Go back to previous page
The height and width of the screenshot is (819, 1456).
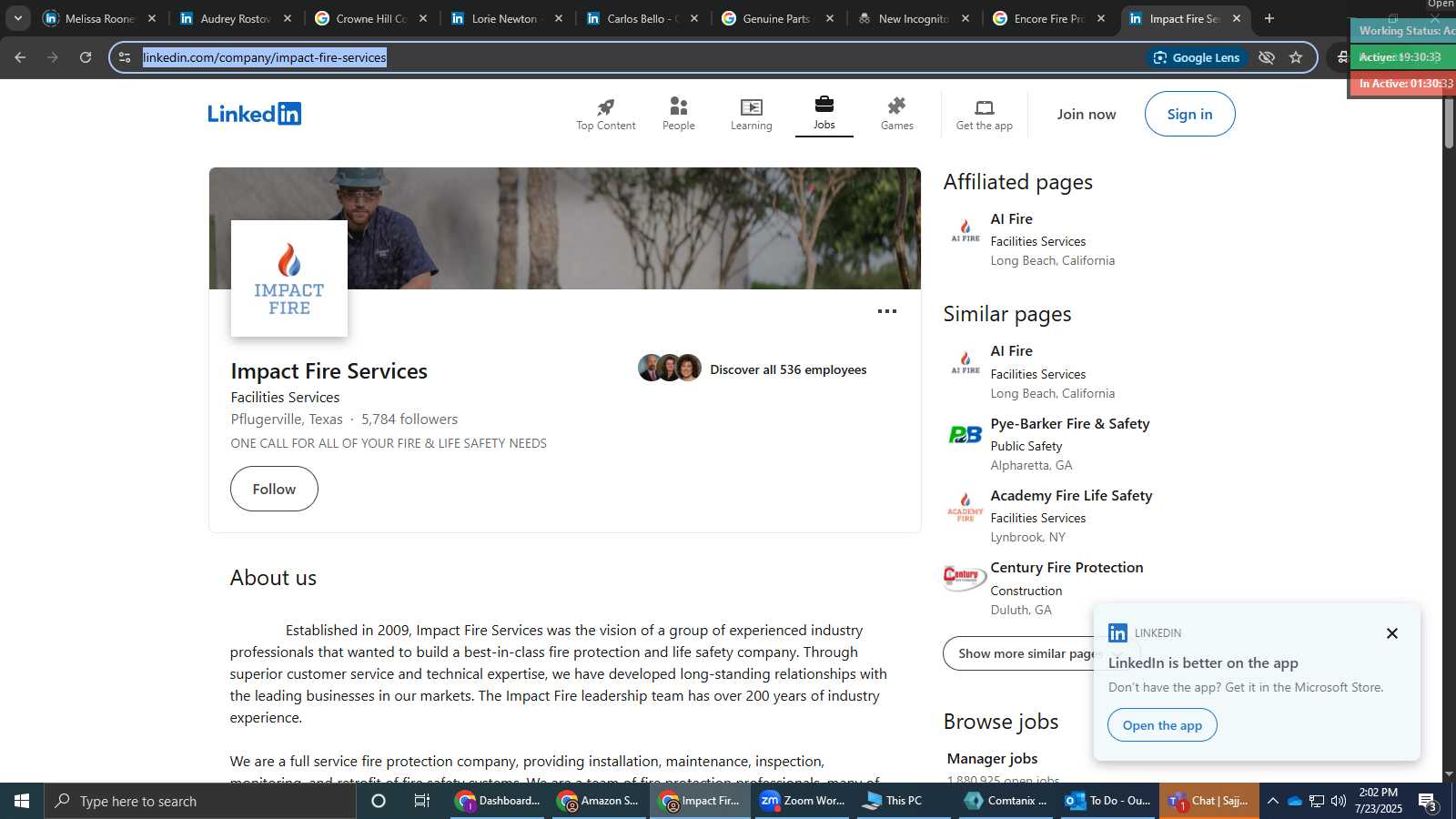pos(20,57)
